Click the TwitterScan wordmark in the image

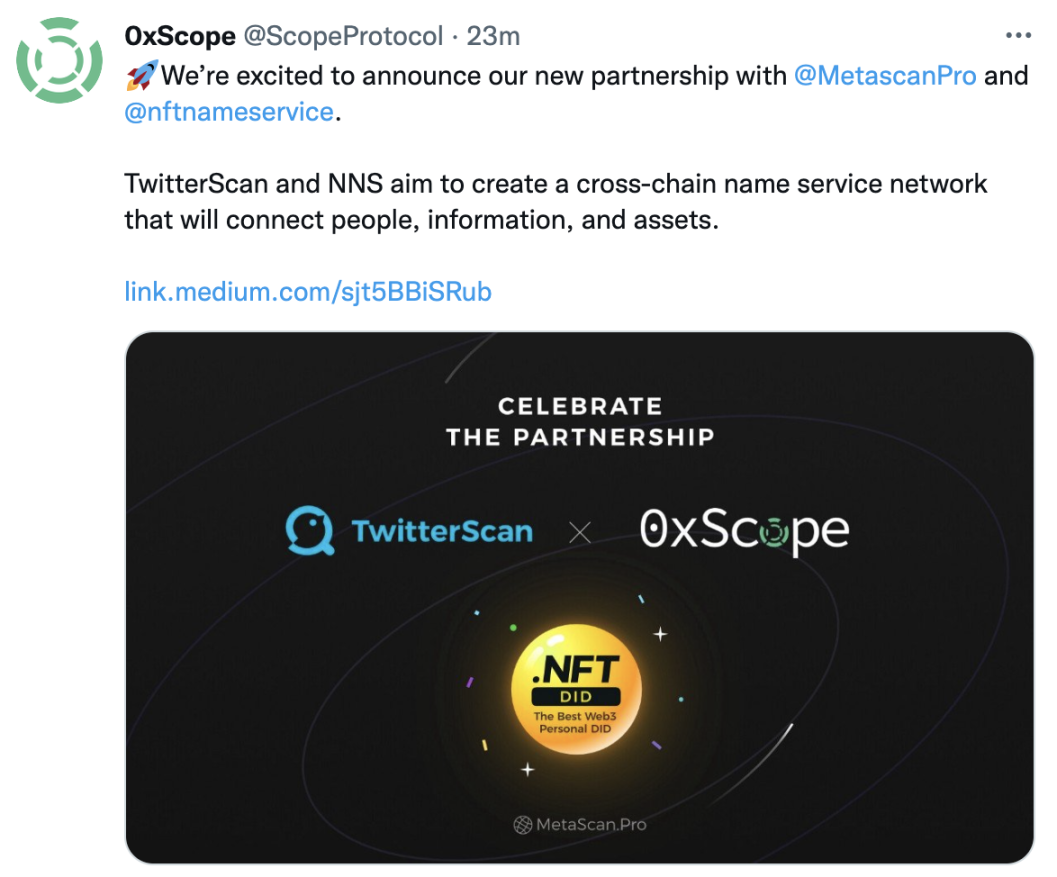tap(442, 530)
